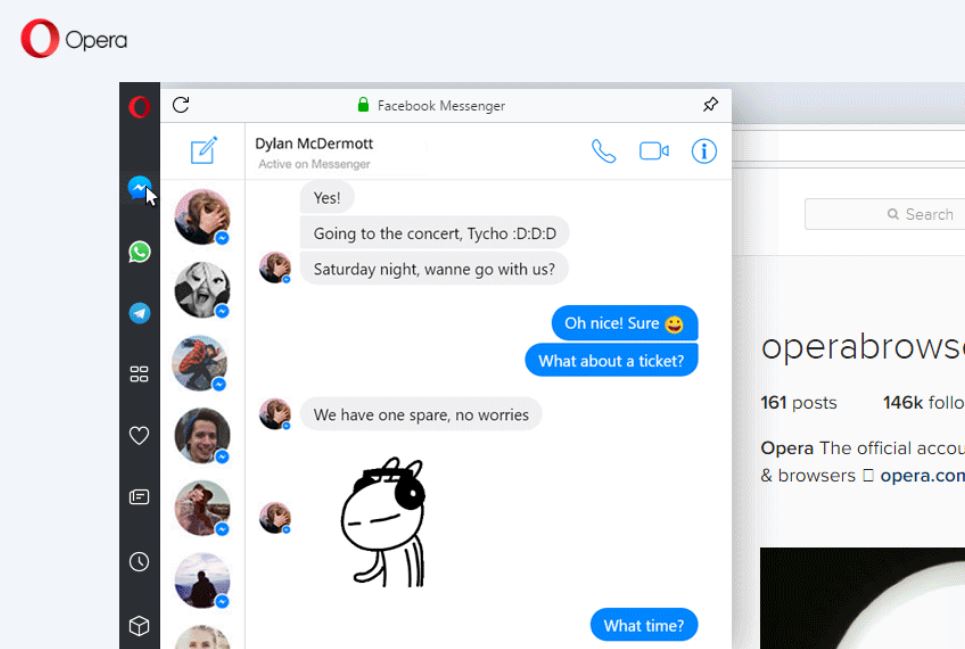Click the Opera logo at top left
This screenshot has width=965, height=649.
click(74, 39)
